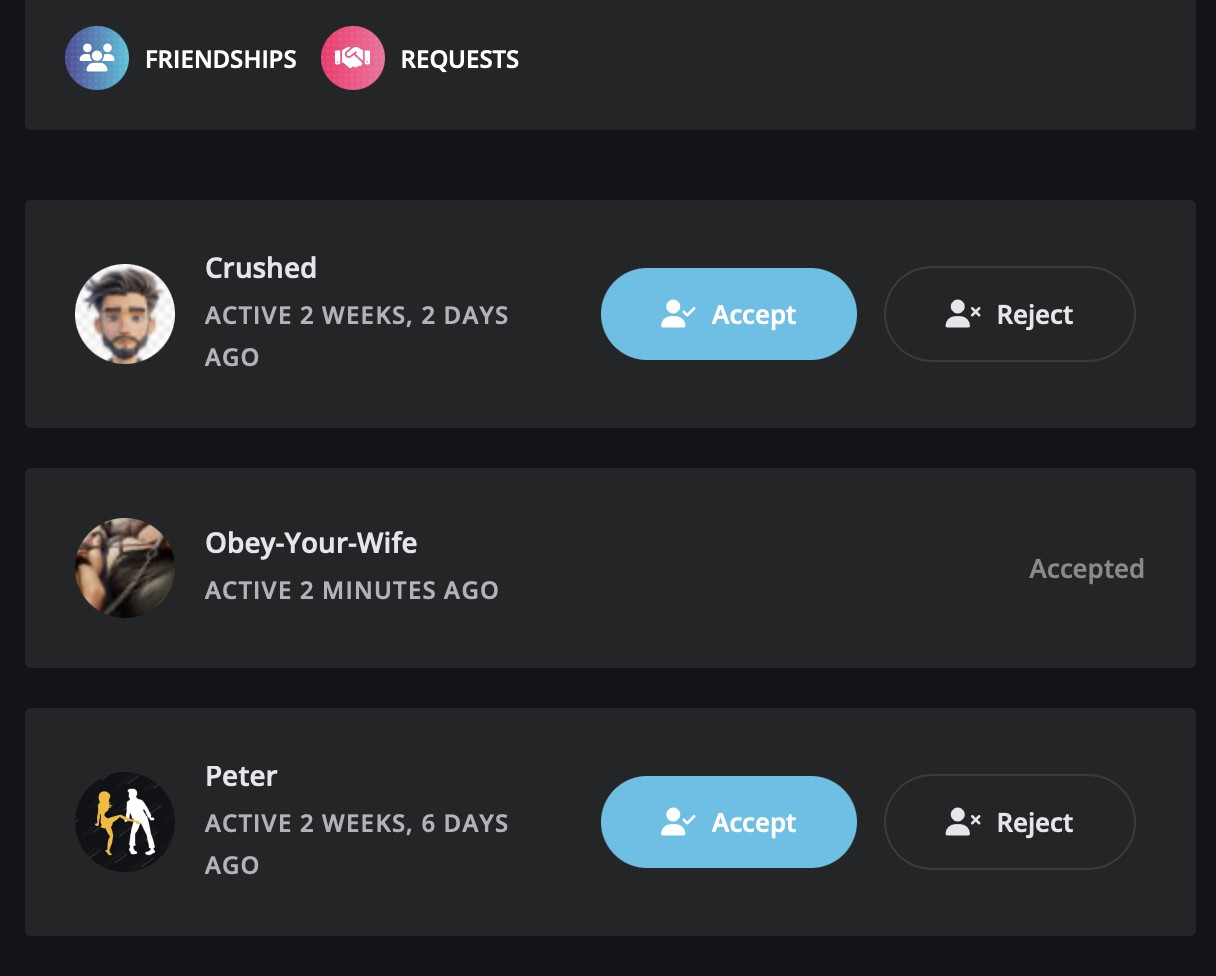Click the person-check icon in Peter's row
This screenshot has width=1216, height=976.
[x=679, y=822]
